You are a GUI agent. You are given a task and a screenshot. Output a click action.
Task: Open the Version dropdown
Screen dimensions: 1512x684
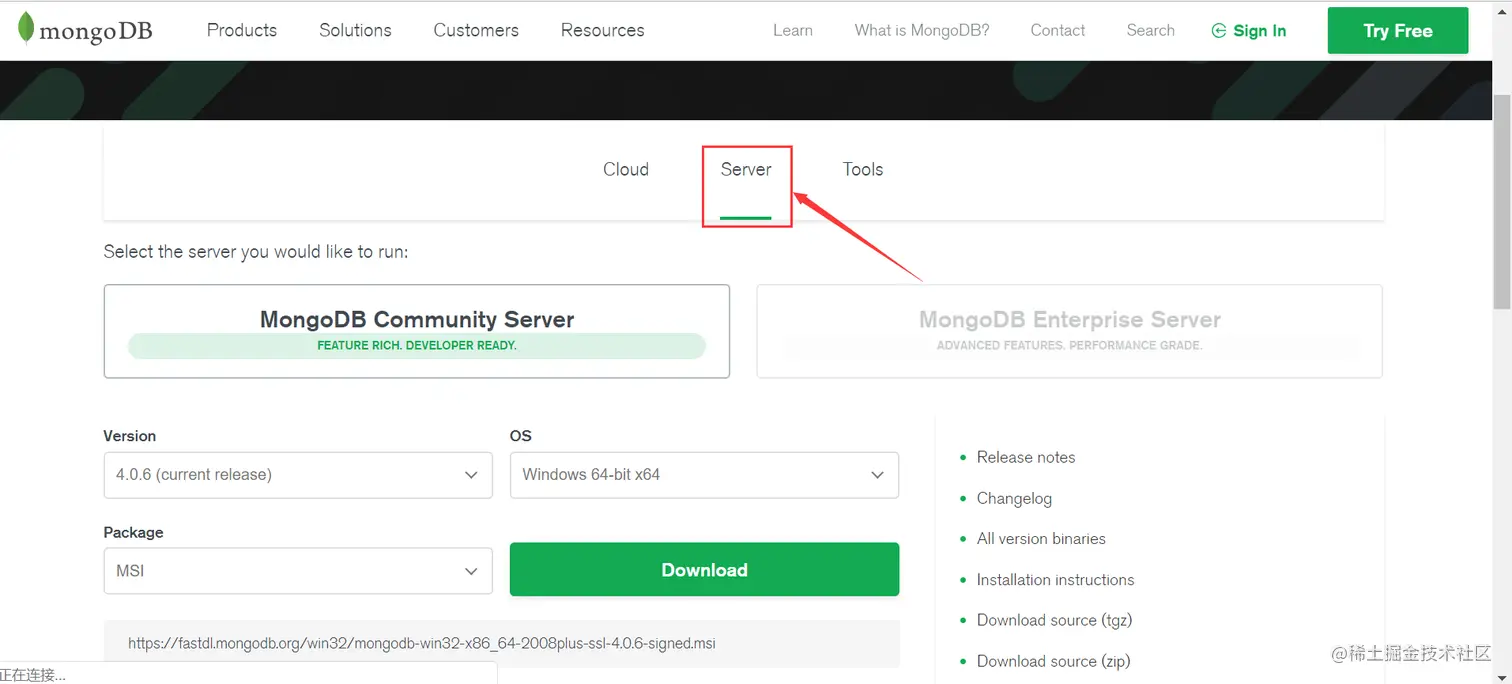[298, 475]
